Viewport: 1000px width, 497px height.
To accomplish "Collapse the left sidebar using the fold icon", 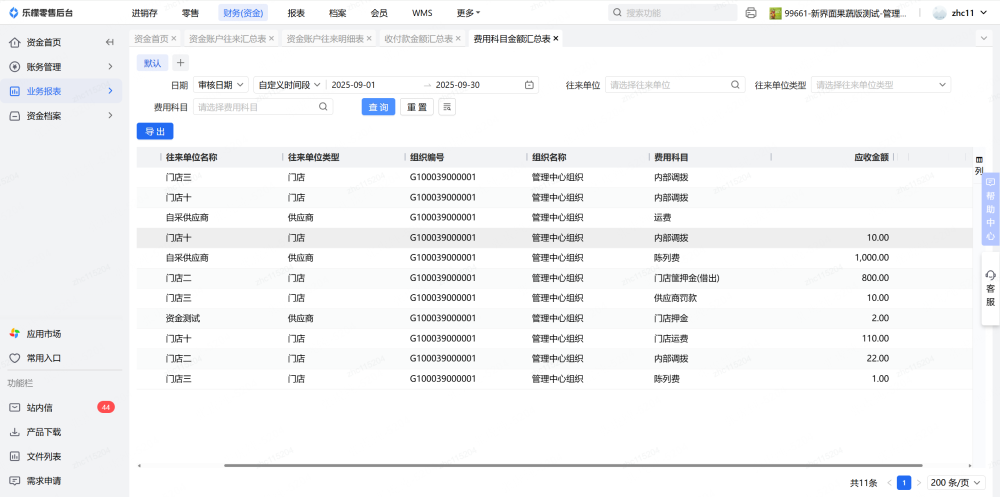I will coord(109,42).
